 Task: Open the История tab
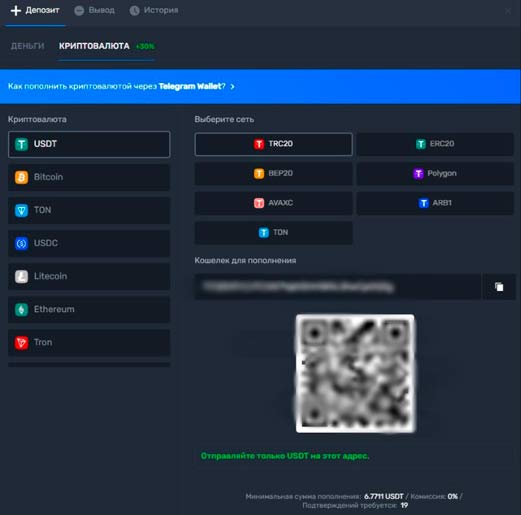point(154,11)
